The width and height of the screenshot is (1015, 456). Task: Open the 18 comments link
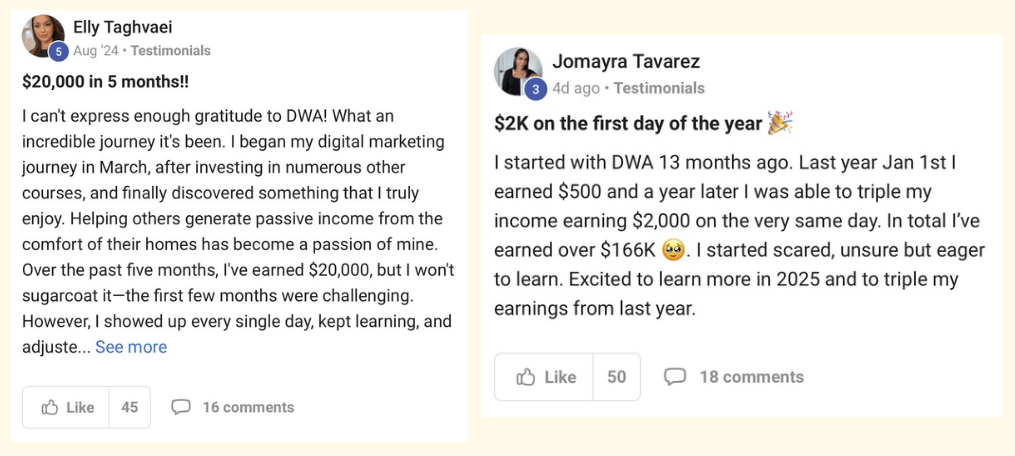pos(751,377)
